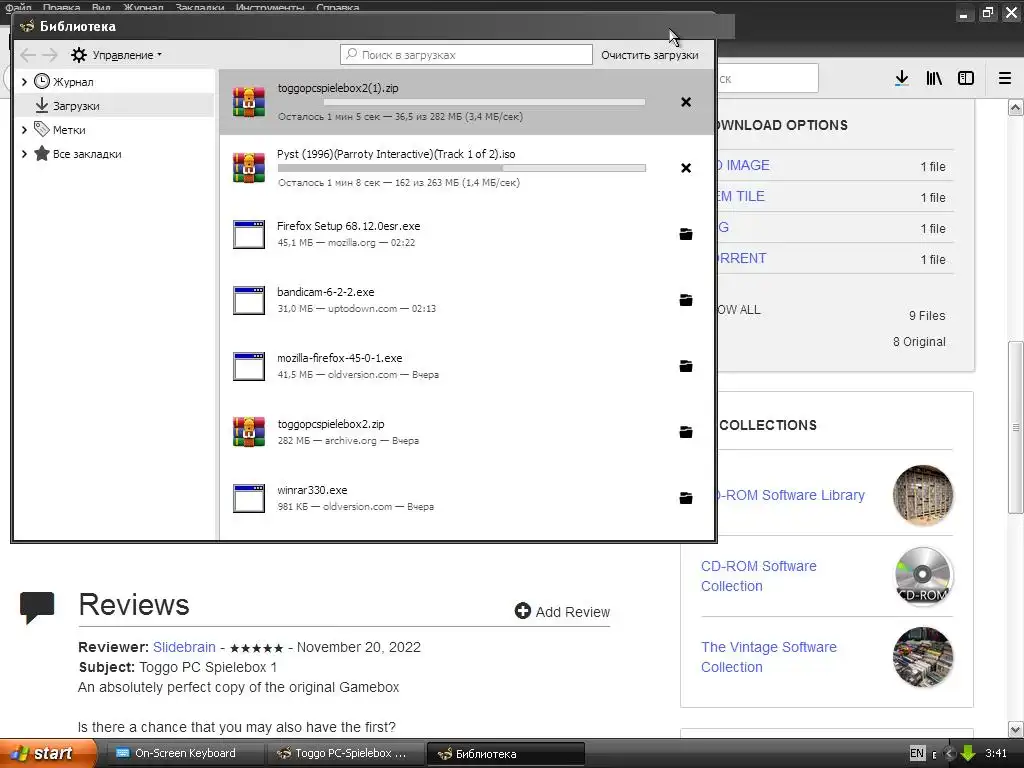Expand hidden tray icons arrow
The width and height of the screenshot is (1024, 768).
tap(950, 754)
